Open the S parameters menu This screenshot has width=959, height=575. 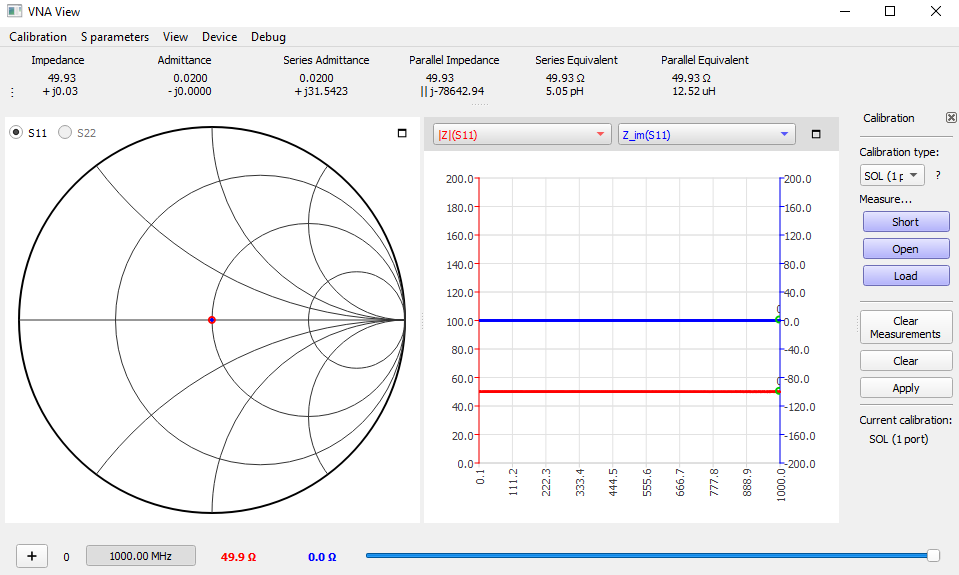[114, 37]
